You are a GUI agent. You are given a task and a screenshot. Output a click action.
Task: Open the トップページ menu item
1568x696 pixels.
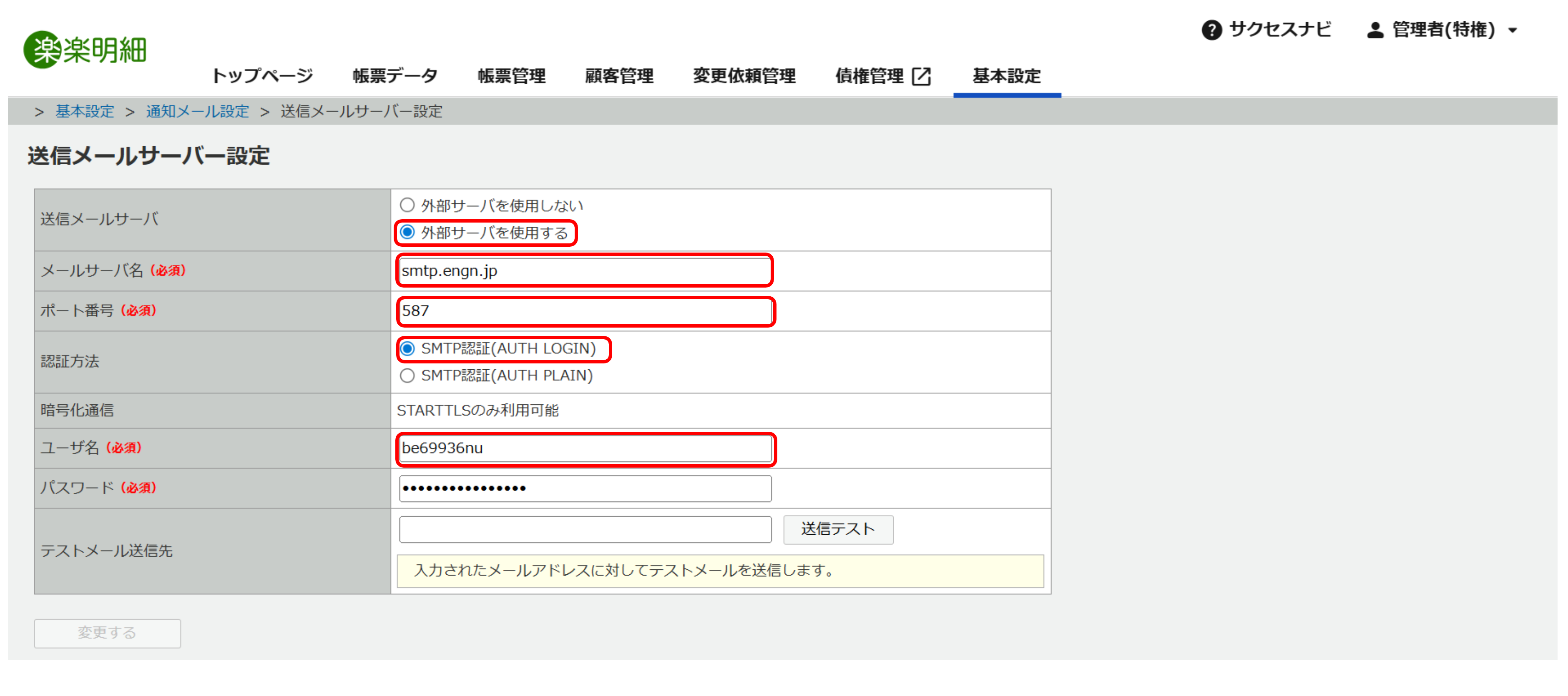[x=262, y=76]
